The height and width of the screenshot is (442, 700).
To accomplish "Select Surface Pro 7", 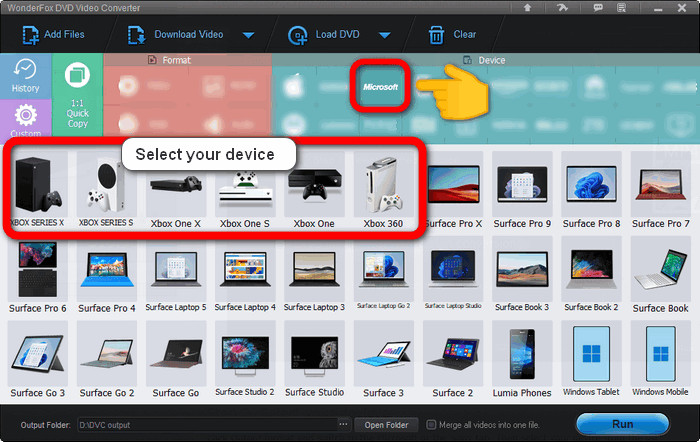I will (x=661, y=190).
